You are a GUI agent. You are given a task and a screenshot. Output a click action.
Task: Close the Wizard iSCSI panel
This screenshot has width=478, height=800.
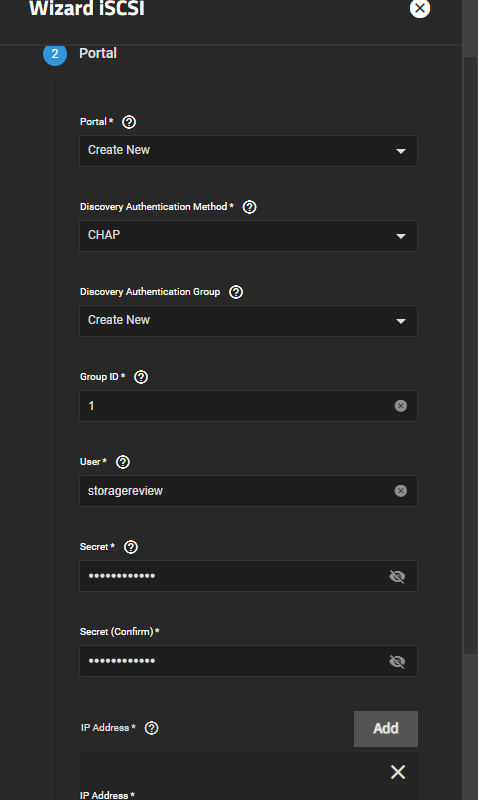pos(420,8)
